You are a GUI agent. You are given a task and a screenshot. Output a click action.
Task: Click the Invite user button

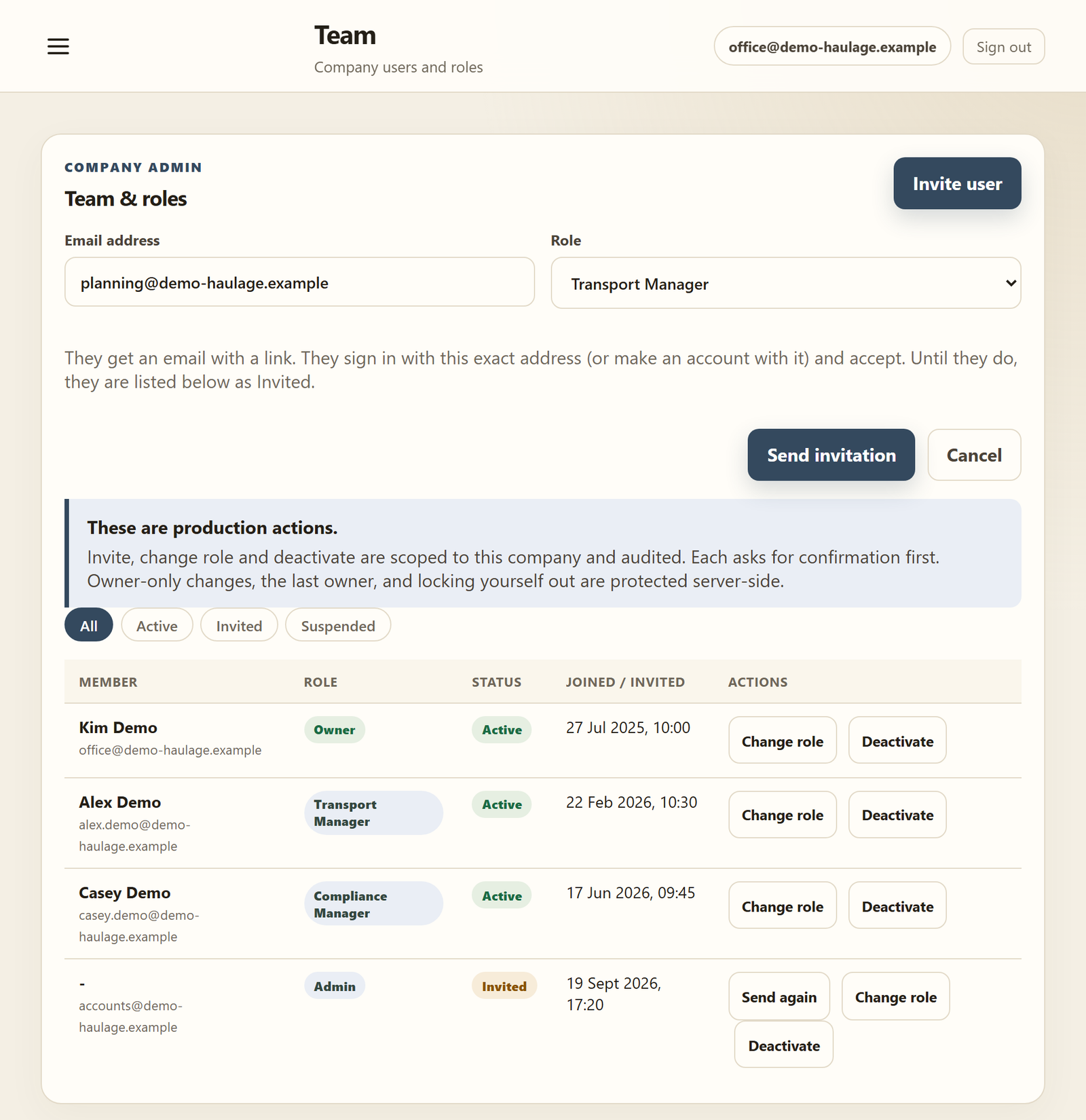[x=957, y=183]
